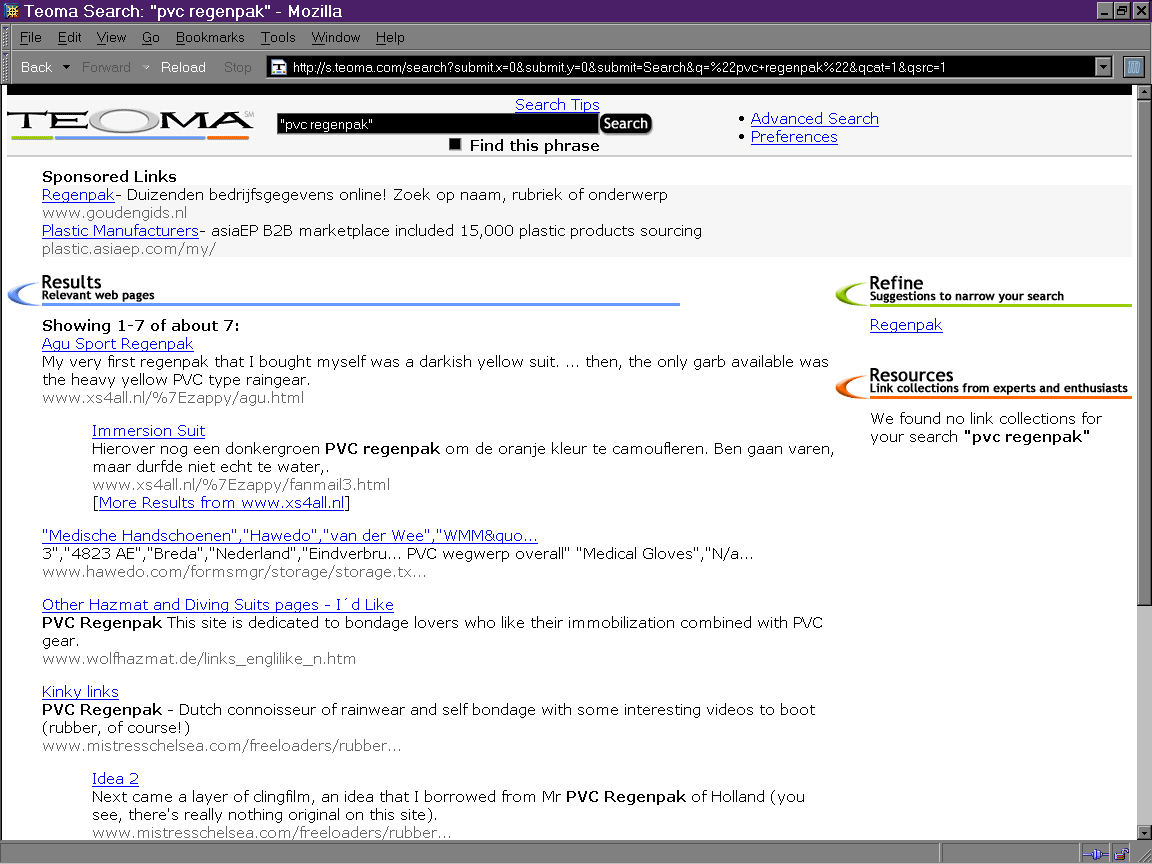
Task: Click the Teoma search query input field
Action: tap(438, 123)
